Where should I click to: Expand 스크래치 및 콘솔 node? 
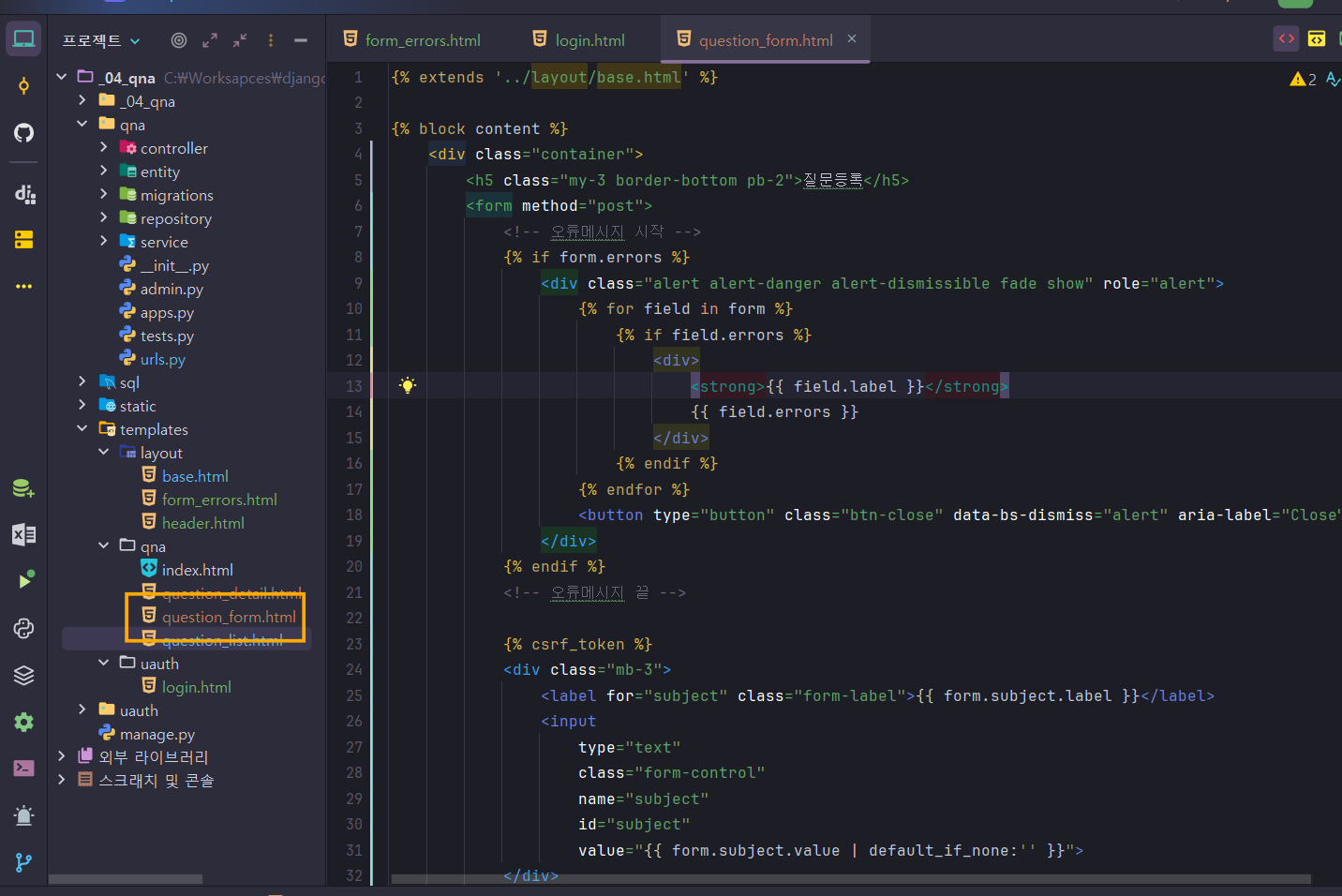(x=62, y=780)
